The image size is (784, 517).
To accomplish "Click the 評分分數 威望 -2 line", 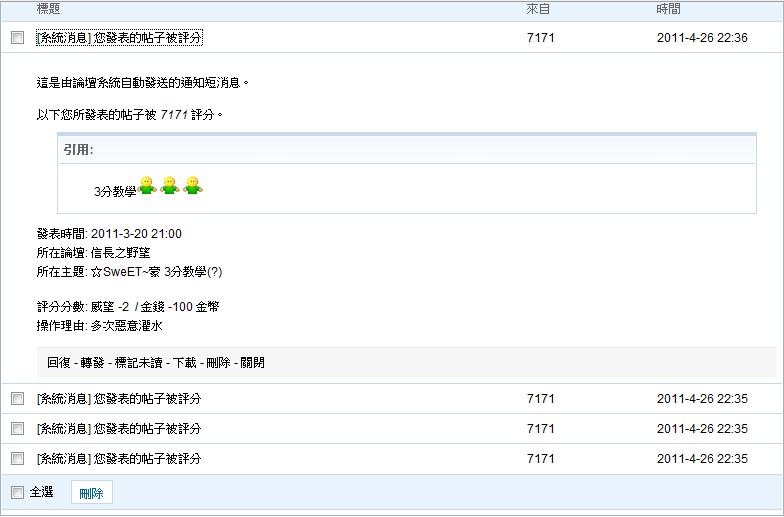I will (x=128, y=306).
